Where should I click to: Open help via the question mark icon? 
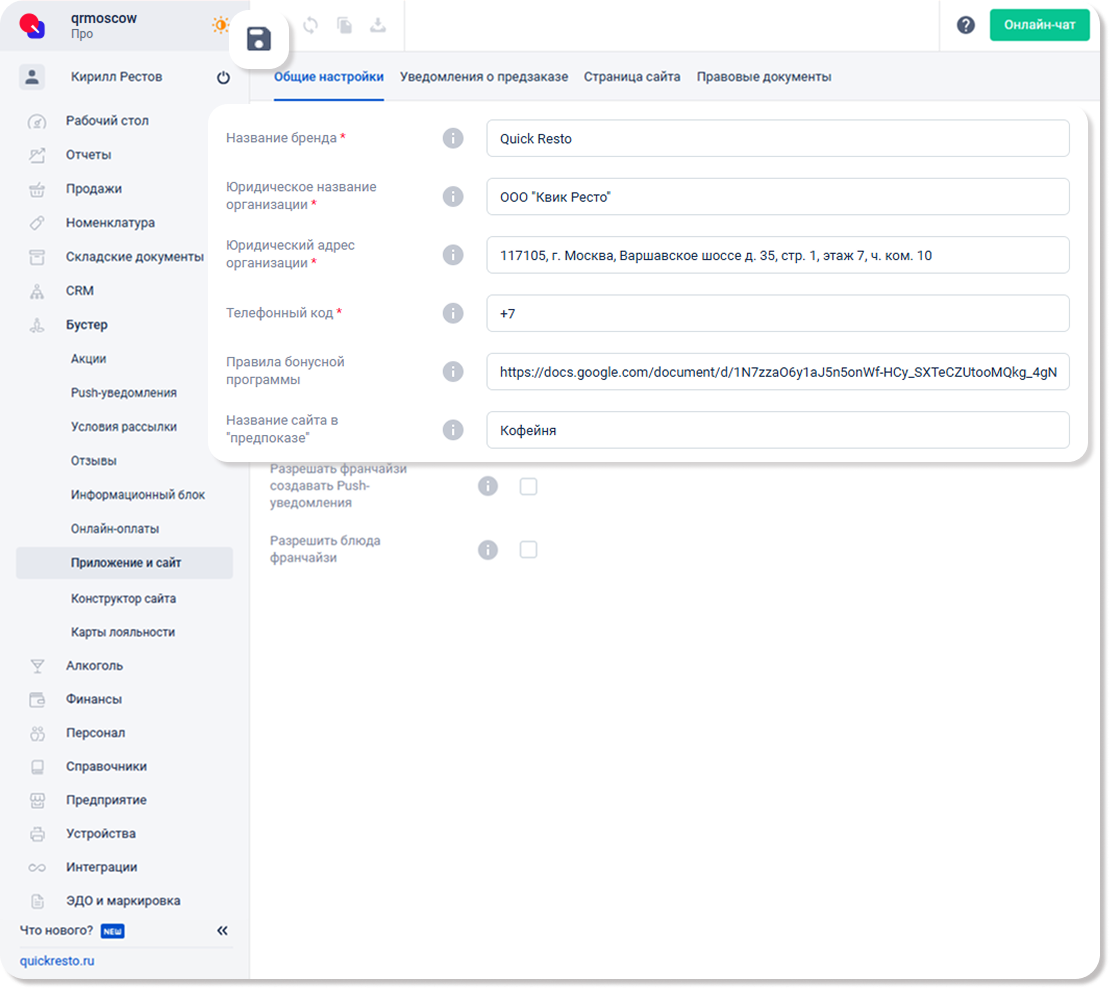[x=965, y=26]
